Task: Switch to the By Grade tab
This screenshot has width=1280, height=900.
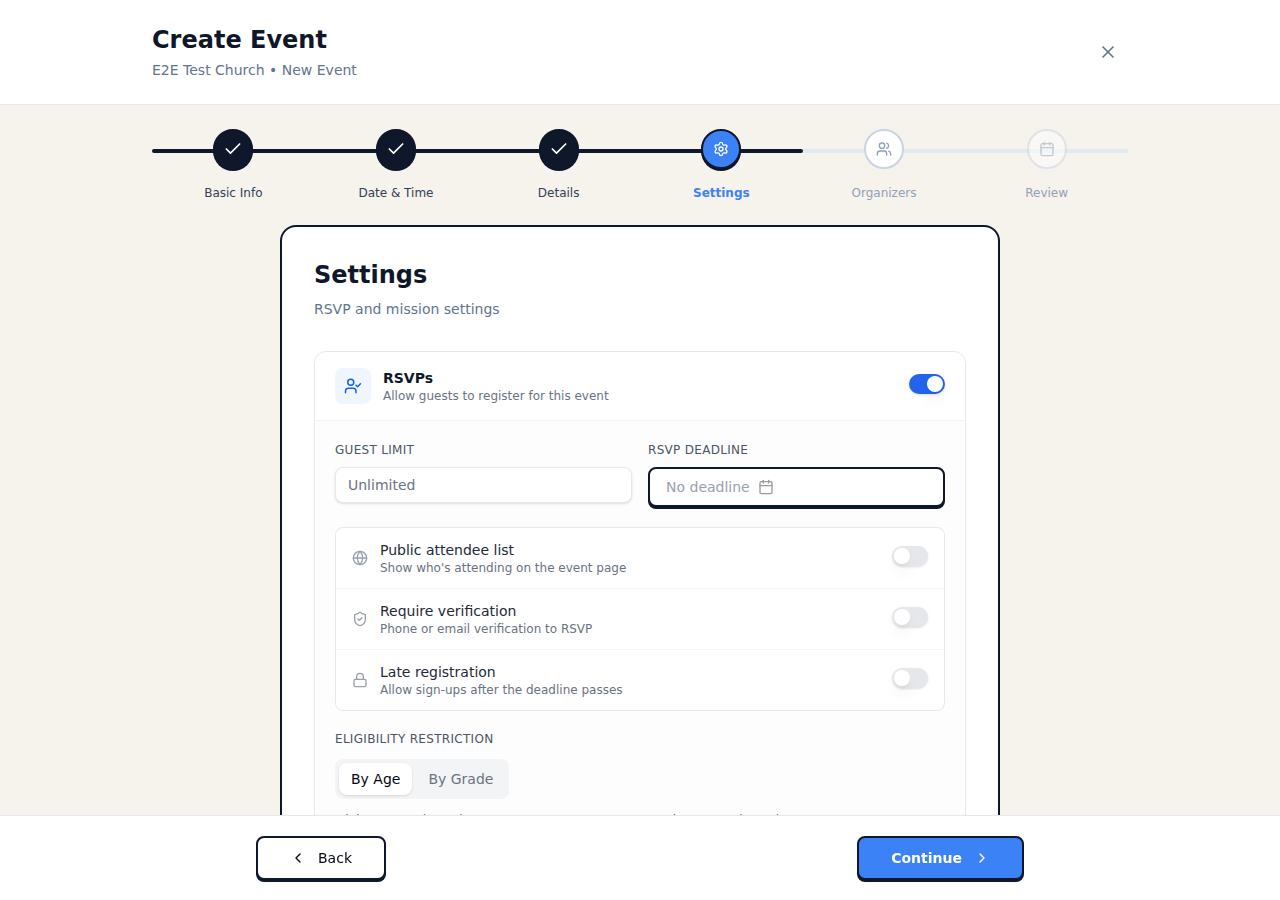Action: (461, 778)
